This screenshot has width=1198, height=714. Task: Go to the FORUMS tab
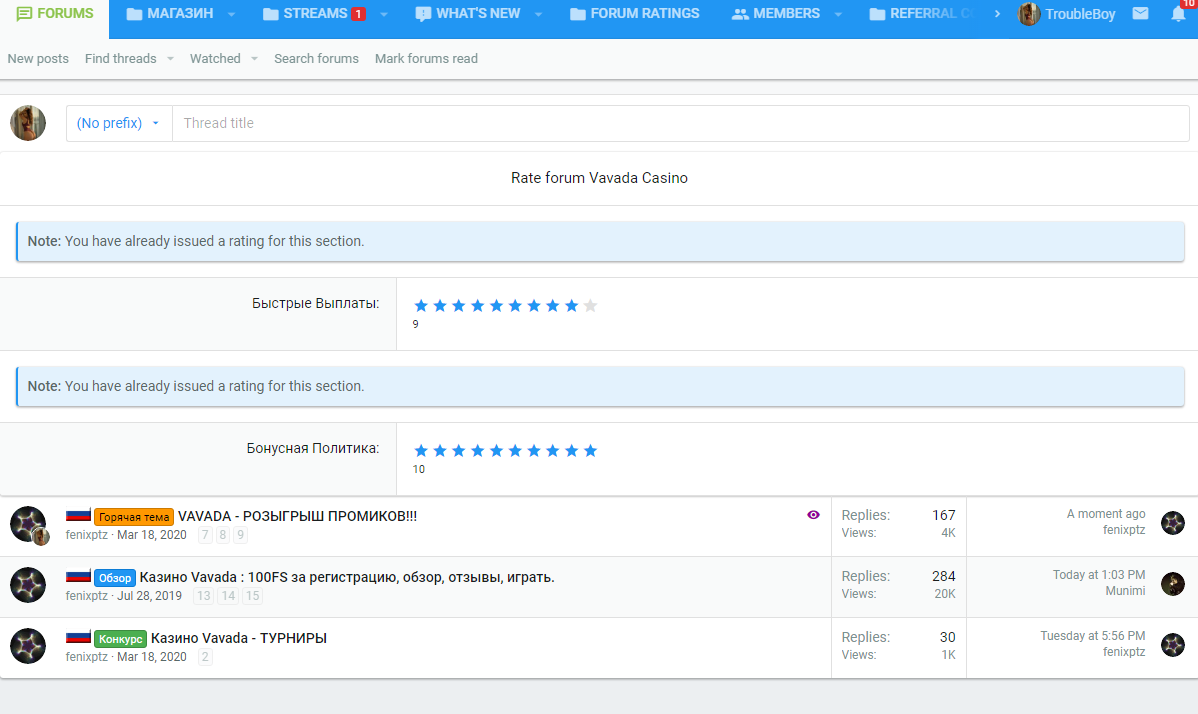pyautogui.click(x=54, y=14)
